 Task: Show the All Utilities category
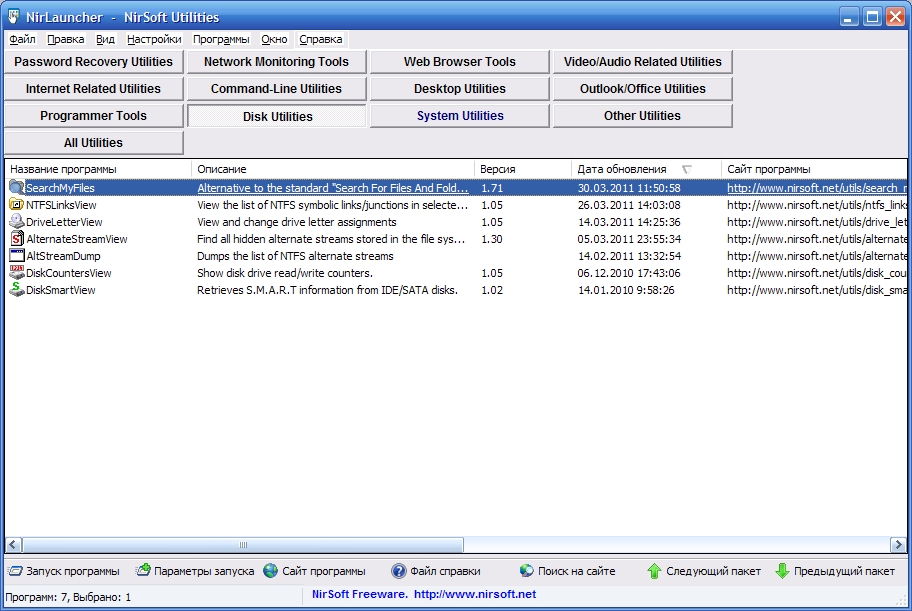(x=94, y=143)
